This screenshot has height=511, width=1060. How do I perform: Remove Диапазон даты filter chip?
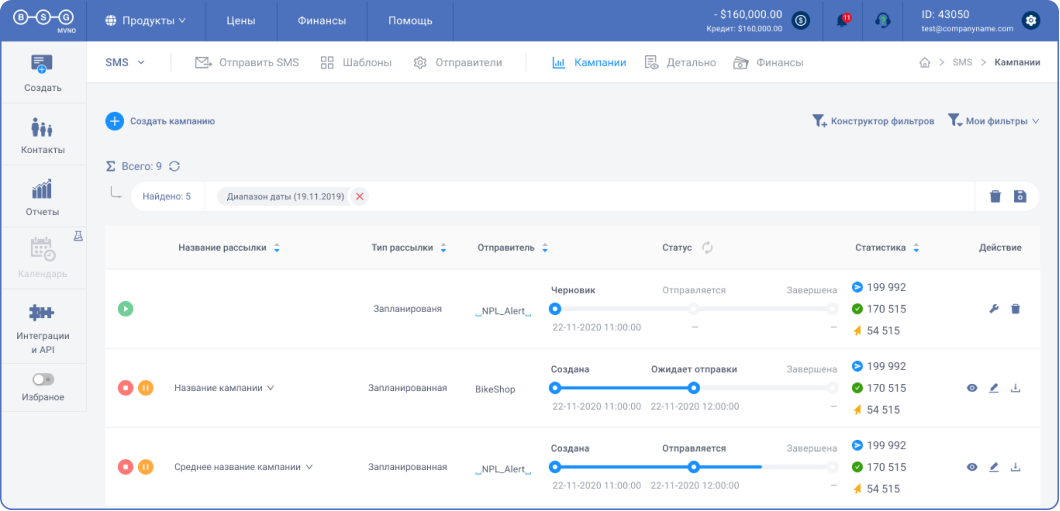tap(360, 197)
